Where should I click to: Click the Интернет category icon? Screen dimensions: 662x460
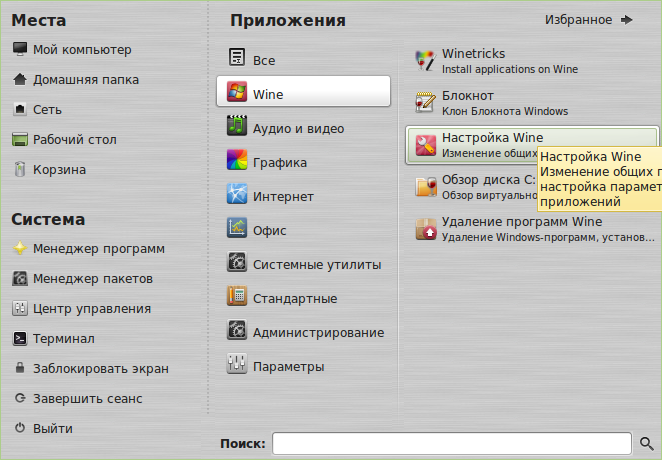(x=237, y=194)
